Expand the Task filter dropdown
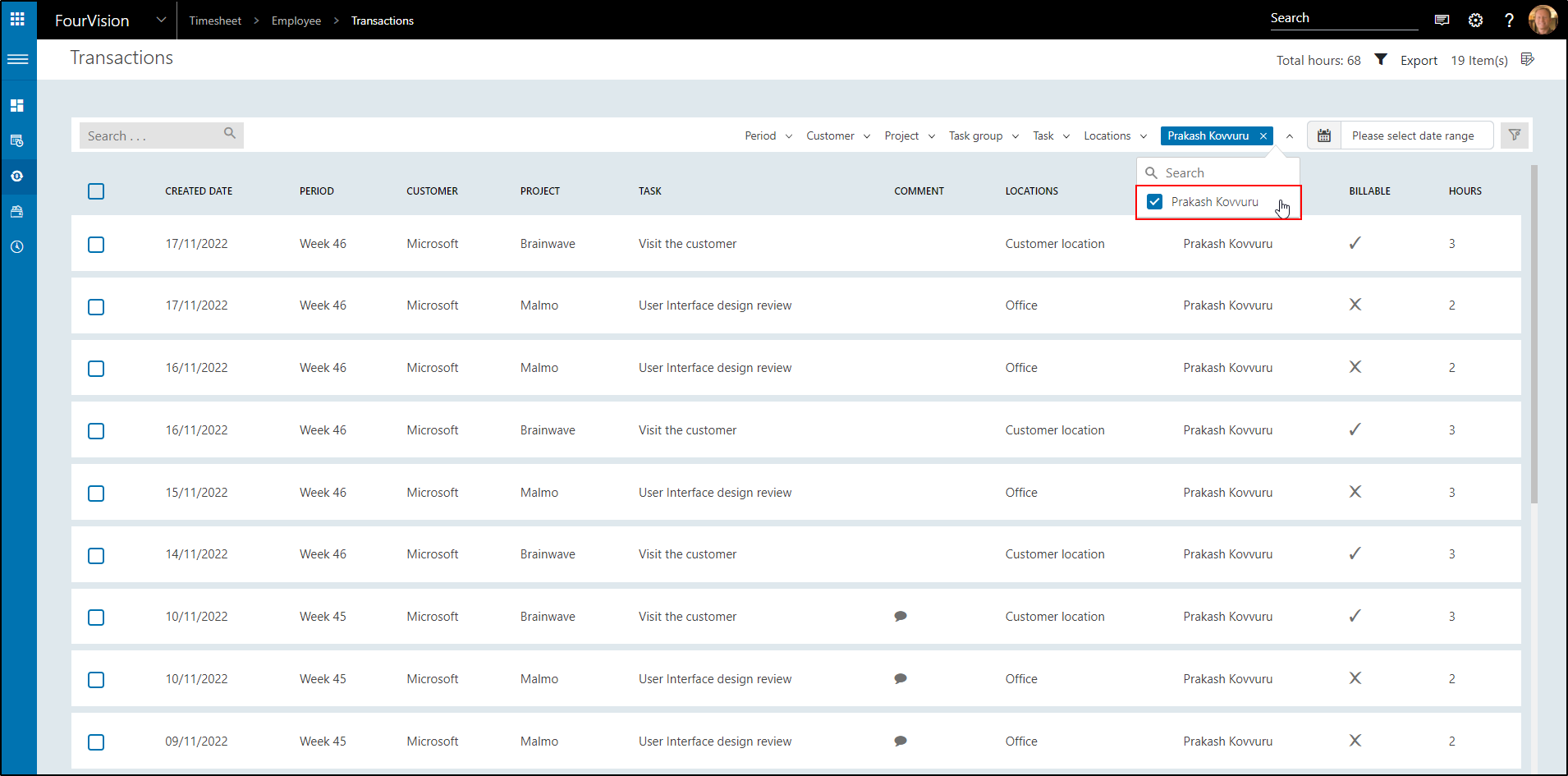This screenshot has width=1568, height=776. (x=1052, y=136)
